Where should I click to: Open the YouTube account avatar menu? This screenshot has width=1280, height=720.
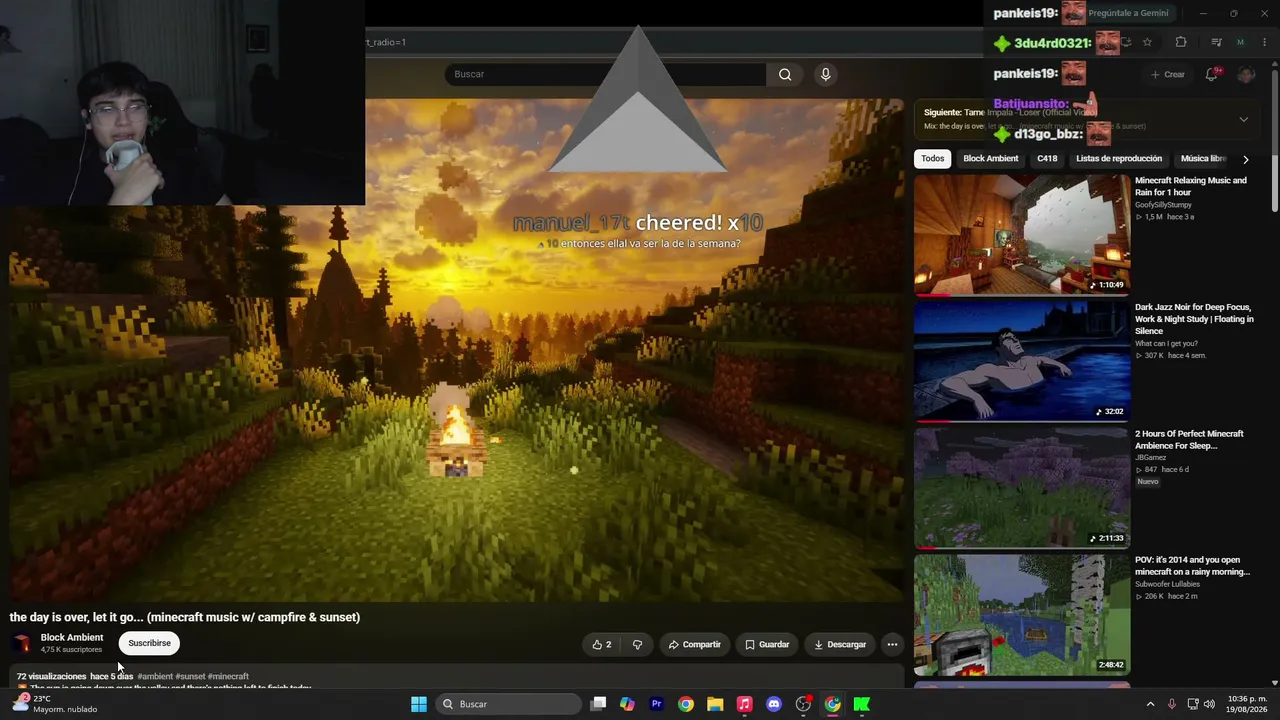point(1246,74)
